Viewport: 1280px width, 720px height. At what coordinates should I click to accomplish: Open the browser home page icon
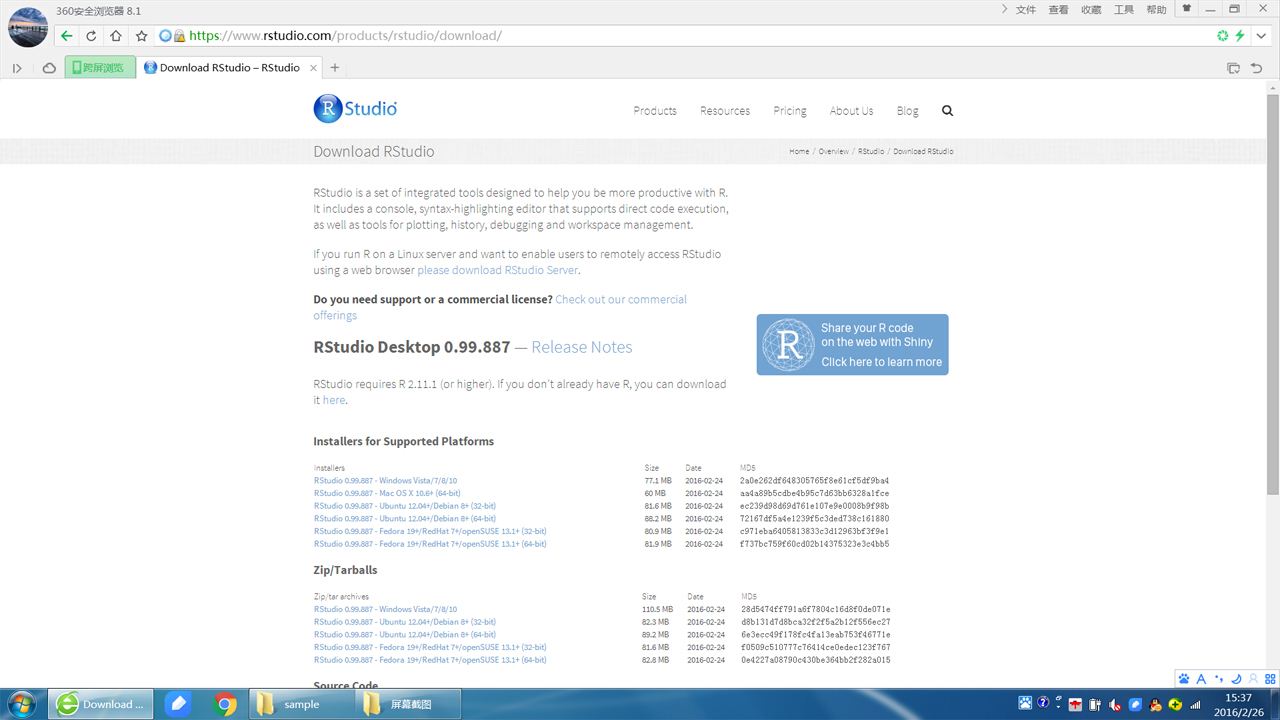[116, 36]
